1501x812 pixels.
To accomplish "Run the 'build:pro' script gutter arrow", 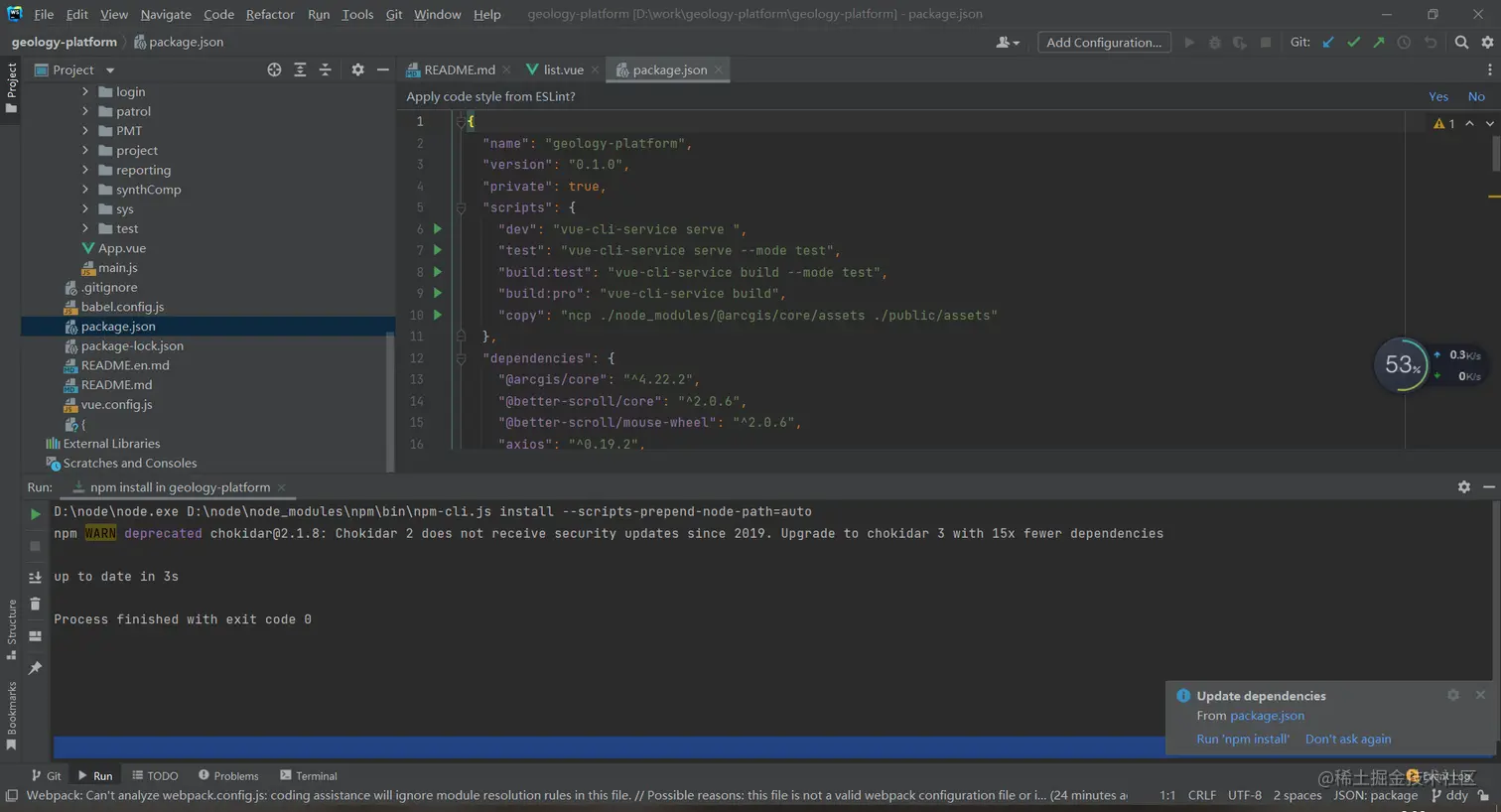I will [437, 293].
